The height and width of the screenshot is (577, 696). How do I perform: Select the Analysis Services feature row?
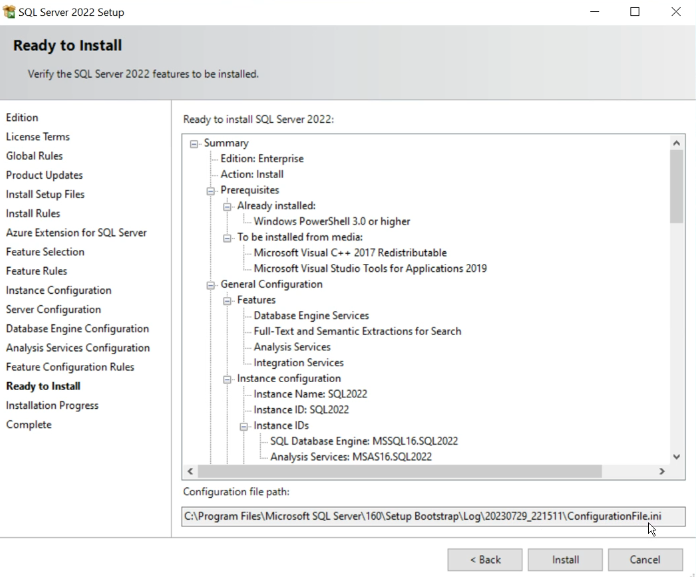click(x=292, y=347)
